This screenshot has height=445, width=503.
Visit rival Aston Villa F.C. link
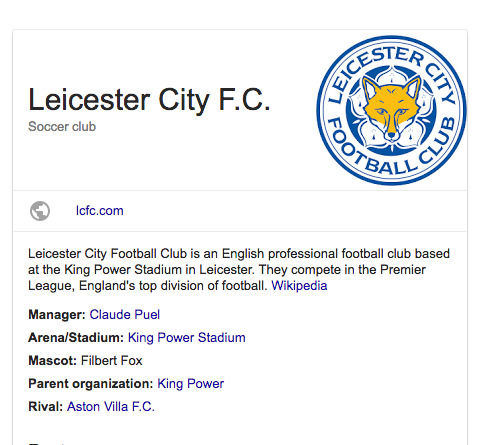pyautogui.click(x=111, y=407)
